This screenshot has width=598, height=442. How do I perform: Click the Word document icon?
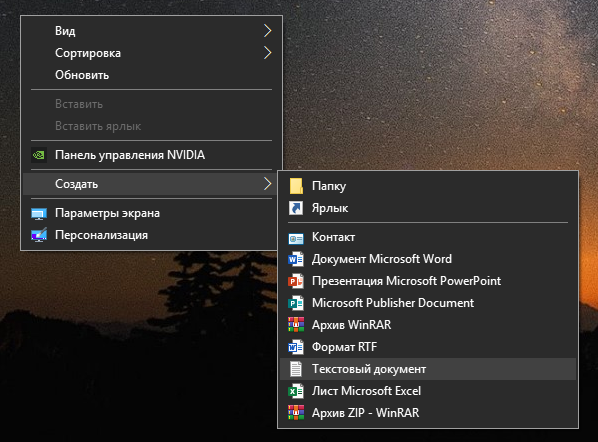(x=296, y=259)
